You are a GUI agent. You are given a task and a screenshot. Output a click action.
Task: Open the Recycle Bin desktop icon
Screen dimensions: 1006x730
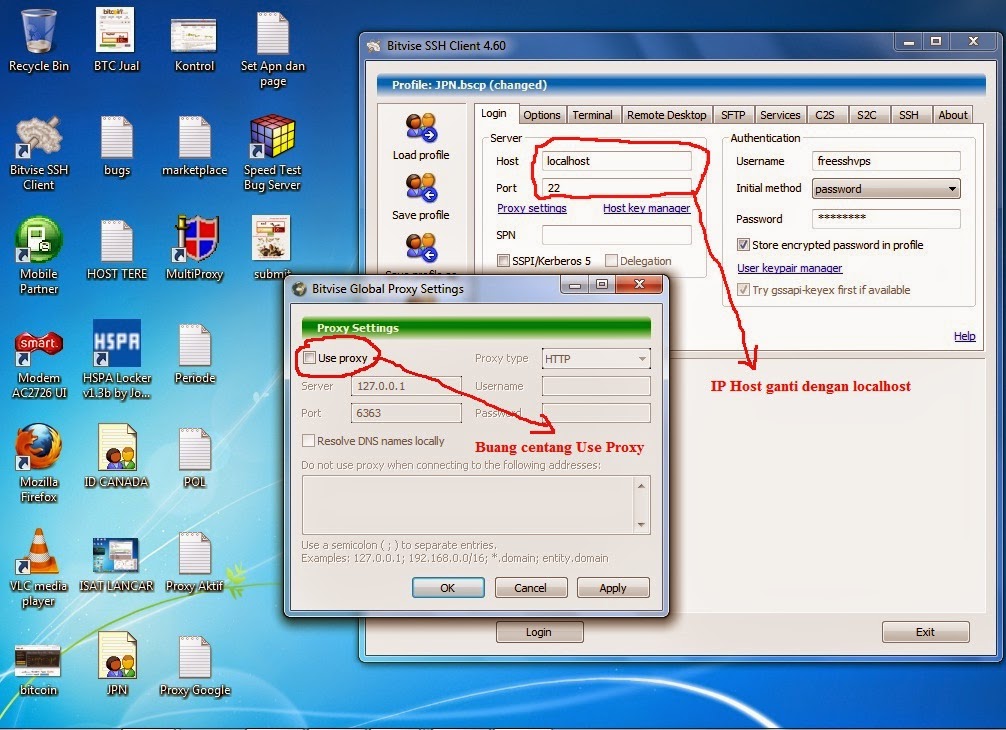[x=38, y=38]
